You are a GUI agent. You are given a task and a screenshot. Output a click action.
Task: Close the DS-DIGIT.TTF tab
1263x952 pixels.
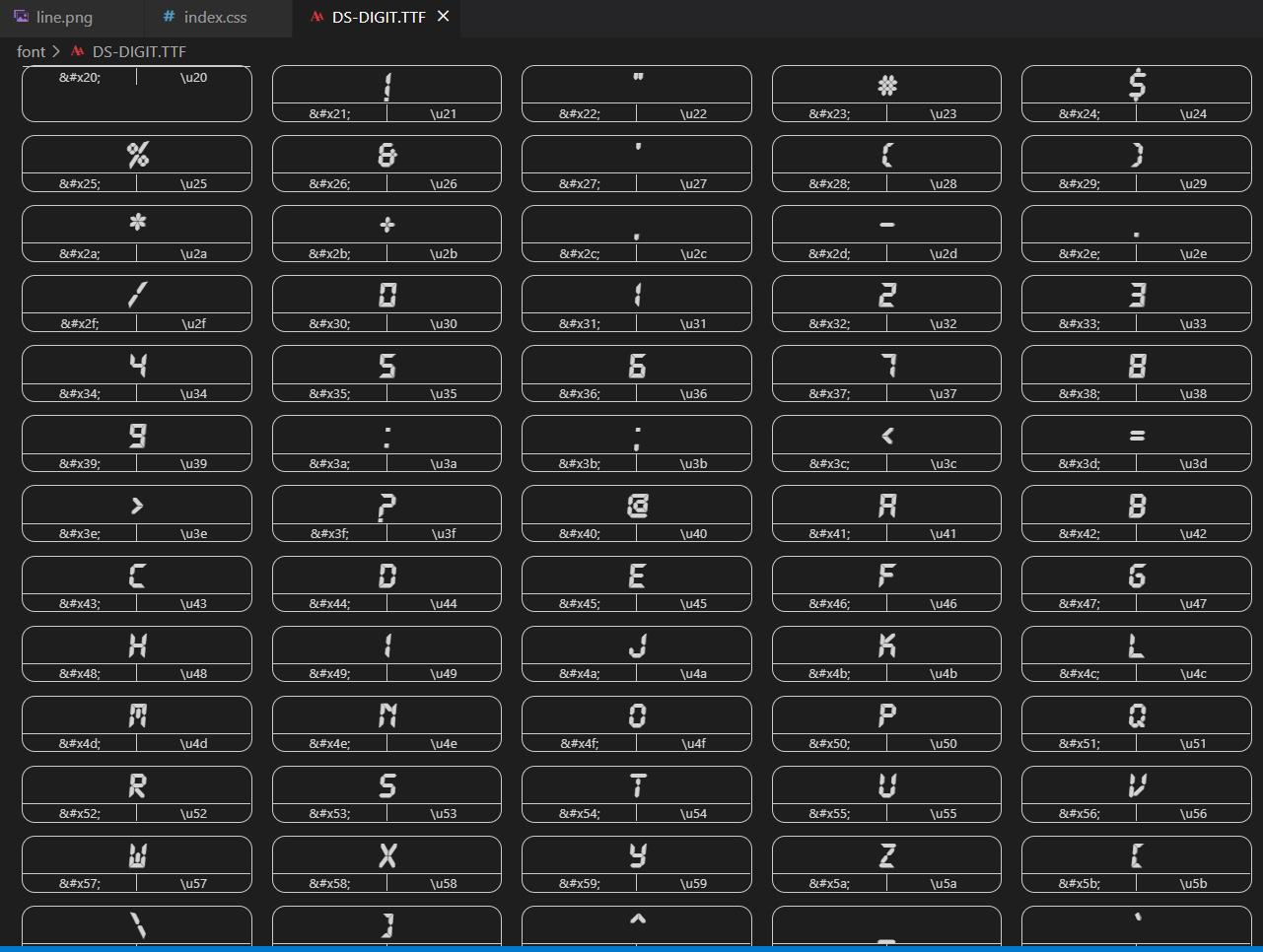coord(444,17)
